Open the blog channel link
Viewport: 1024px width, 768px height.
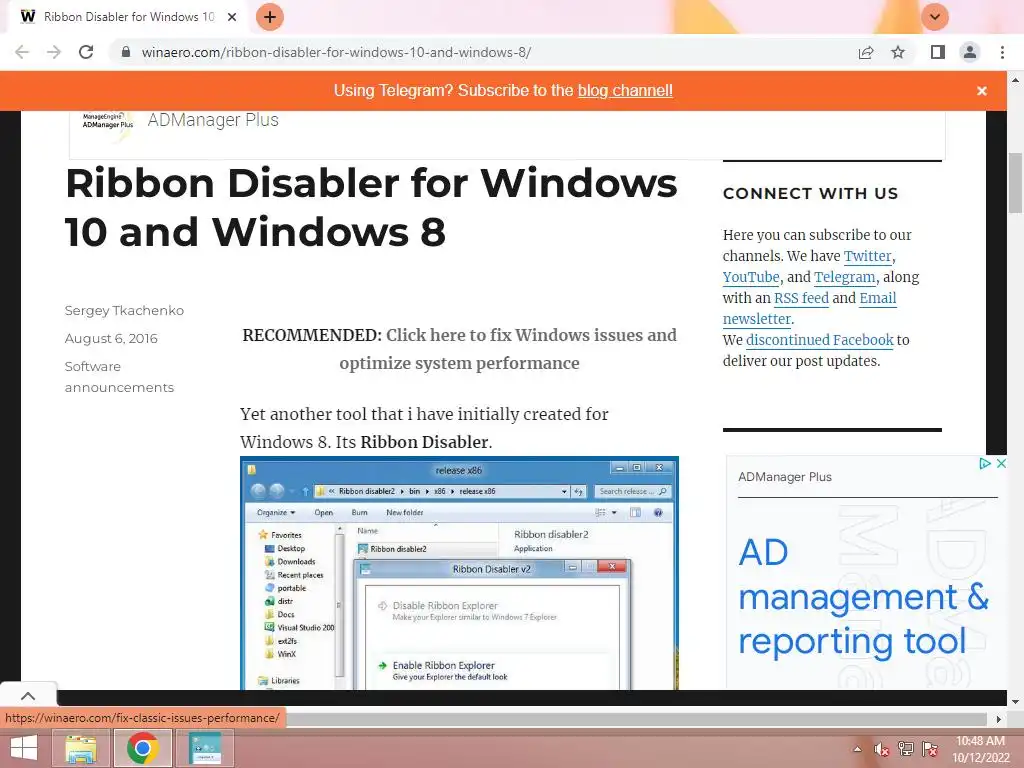click(625, 91)
